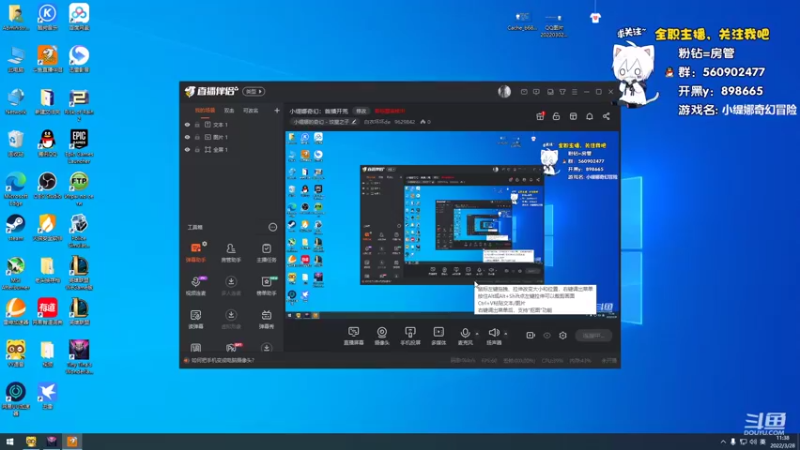This screenshot has width=800, height=450.
Task: Add a 多媒体 media source
Action: (438, 336)
